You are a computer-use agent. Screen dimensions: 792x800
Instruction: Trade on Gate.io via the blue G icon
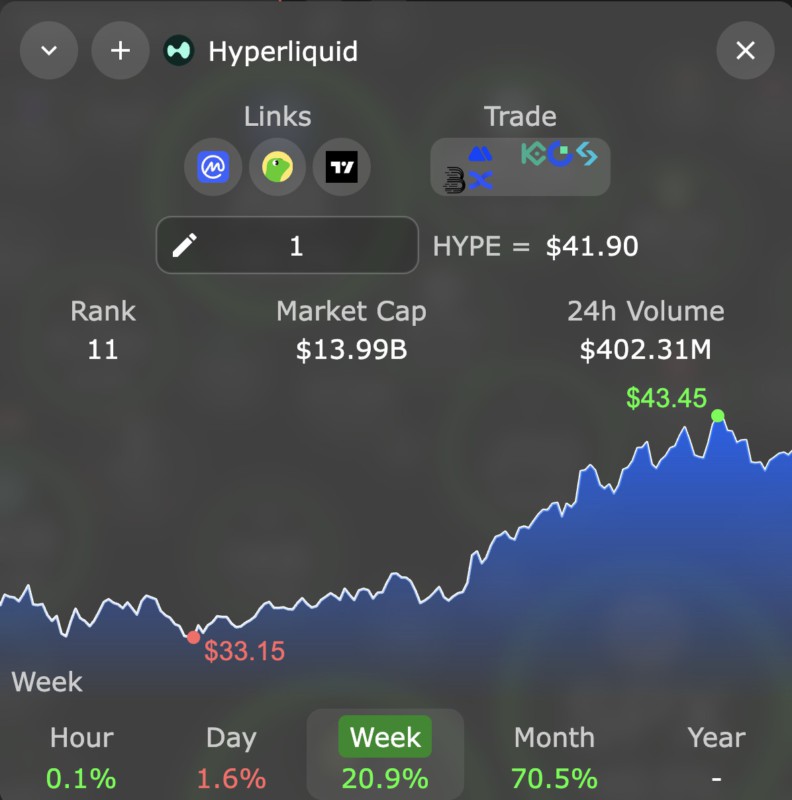(x=560, y=154)
